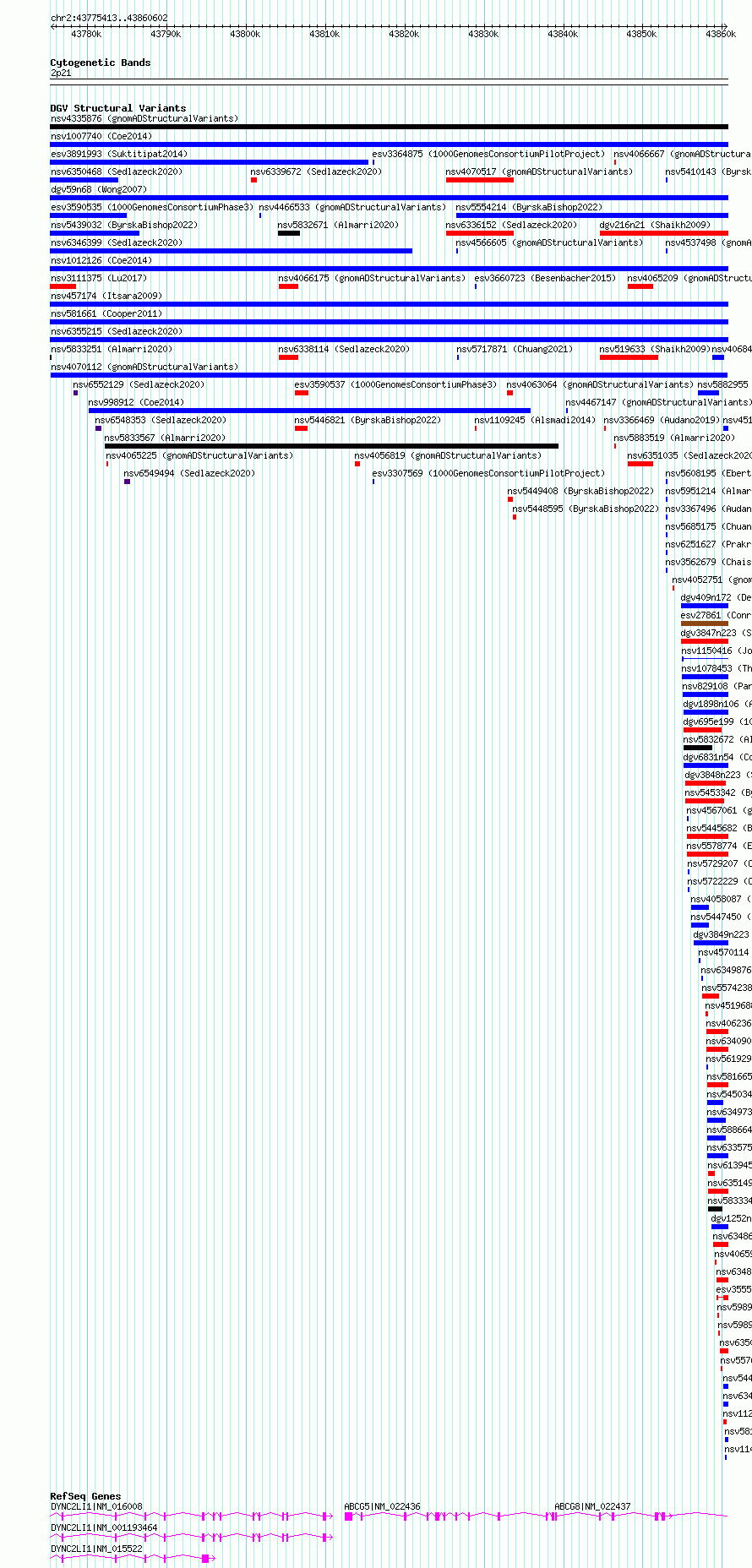Open variant nsv4070112 (gnomADStructuralVariants)

tap(144, 367)
